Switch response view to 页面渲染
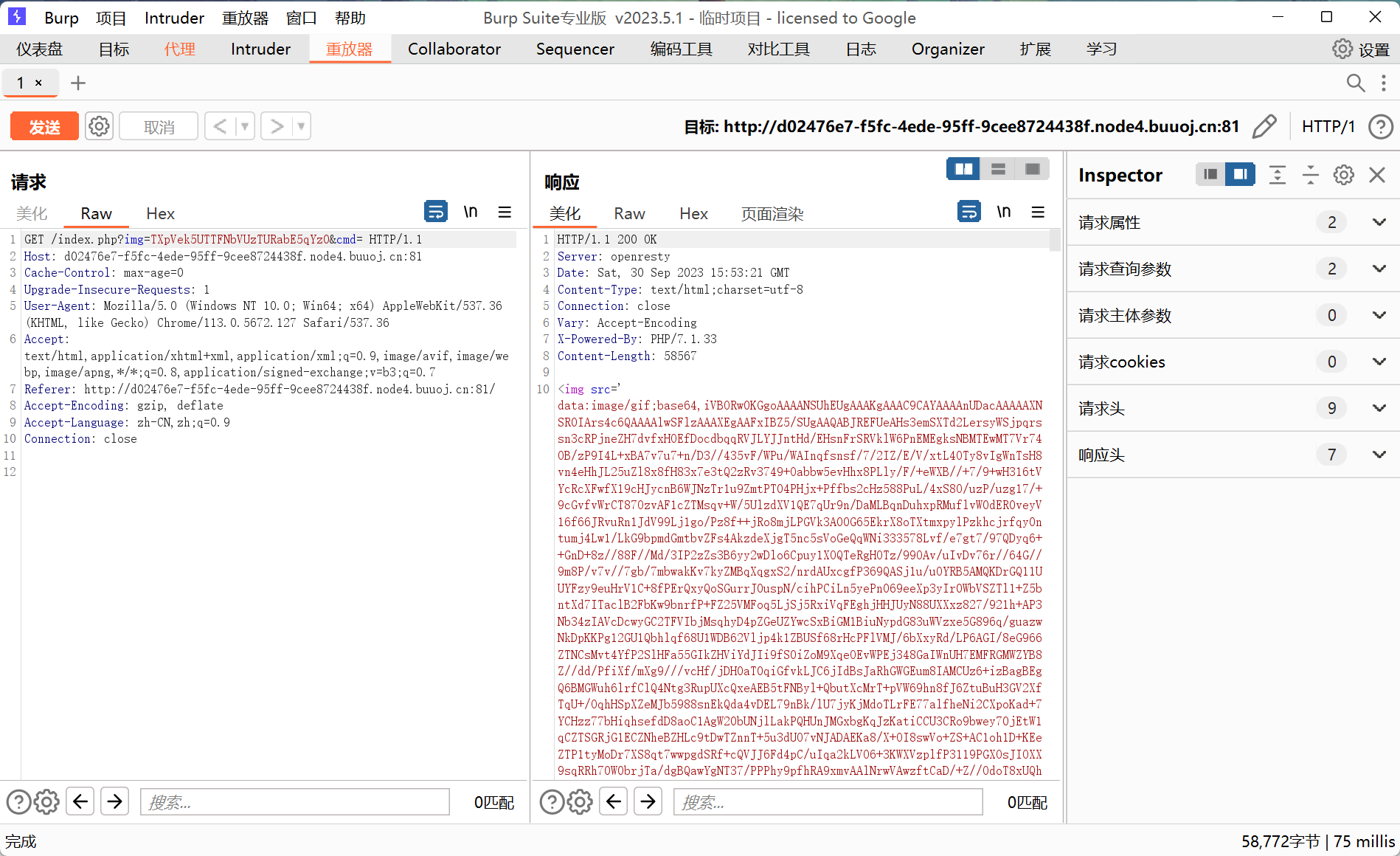This screenshot has height=856, width=1400. click(772, 213)
